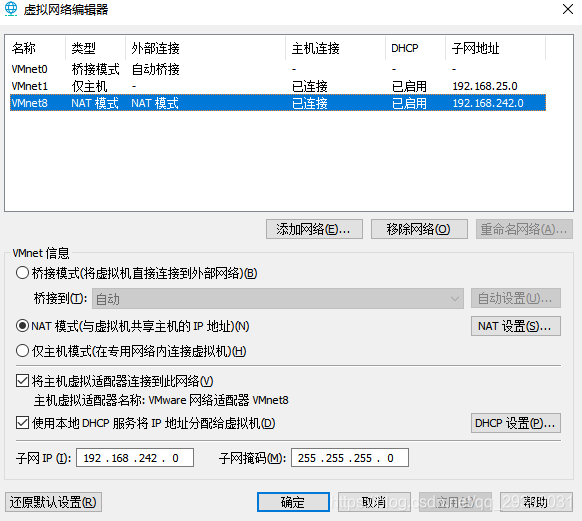582x521 pixels.
Task: Select the 桥接模式 radio button
Action: (x=22, y=273)
